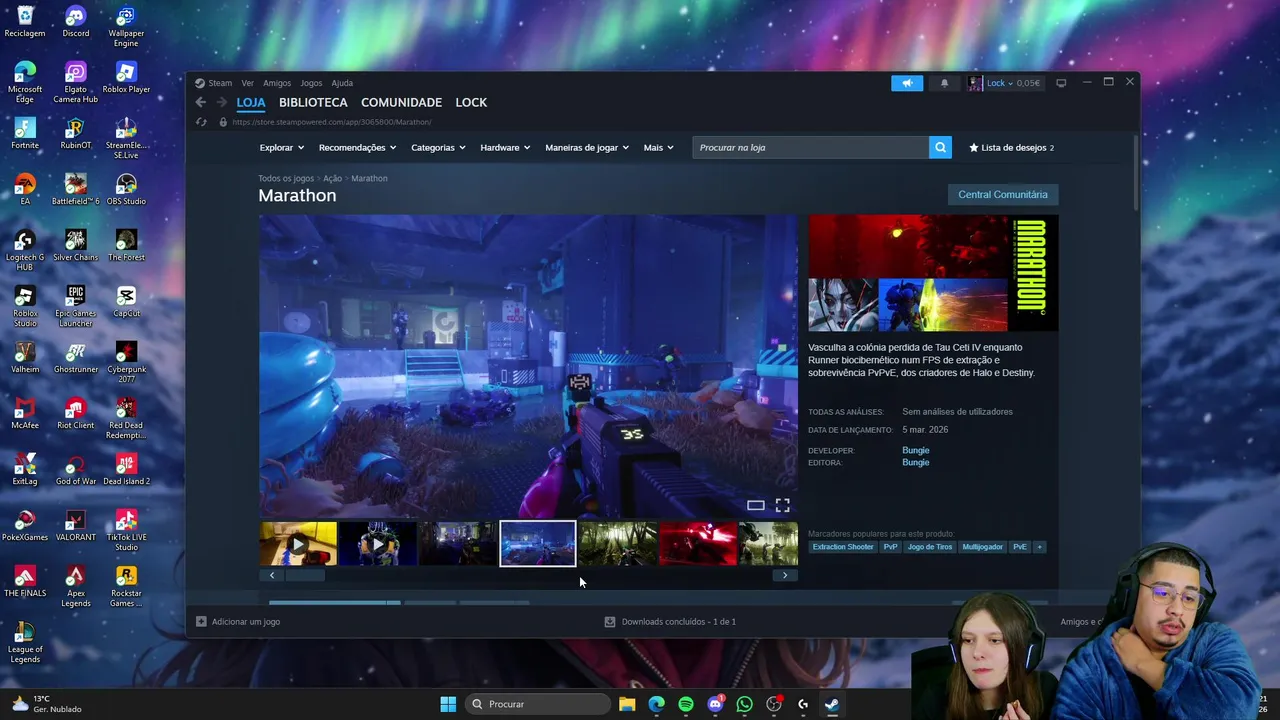The image size is (1280, 720).
Task: Click the Procurar na loja search field
Action: click(811, 147)
